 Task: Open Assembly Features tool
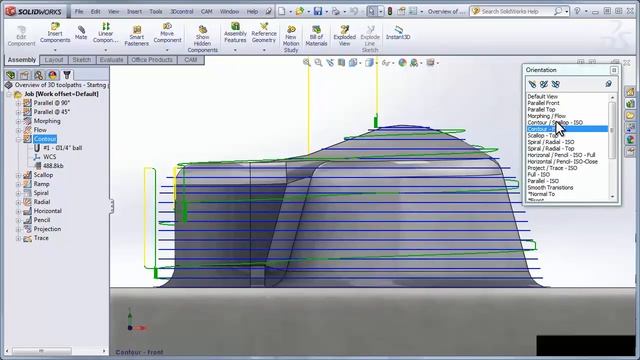coord(235,33)
